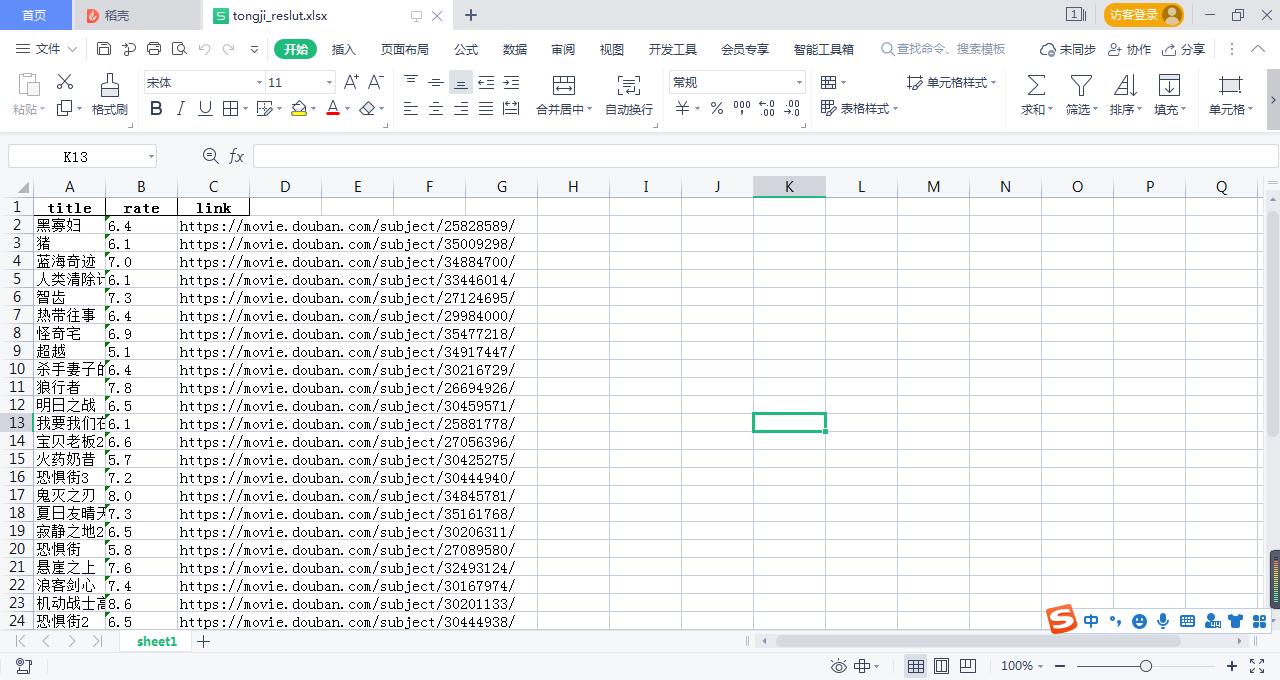Click Wrap Text (自动换行) button
The image size is (1280, 680).
[x=629, y=95]
